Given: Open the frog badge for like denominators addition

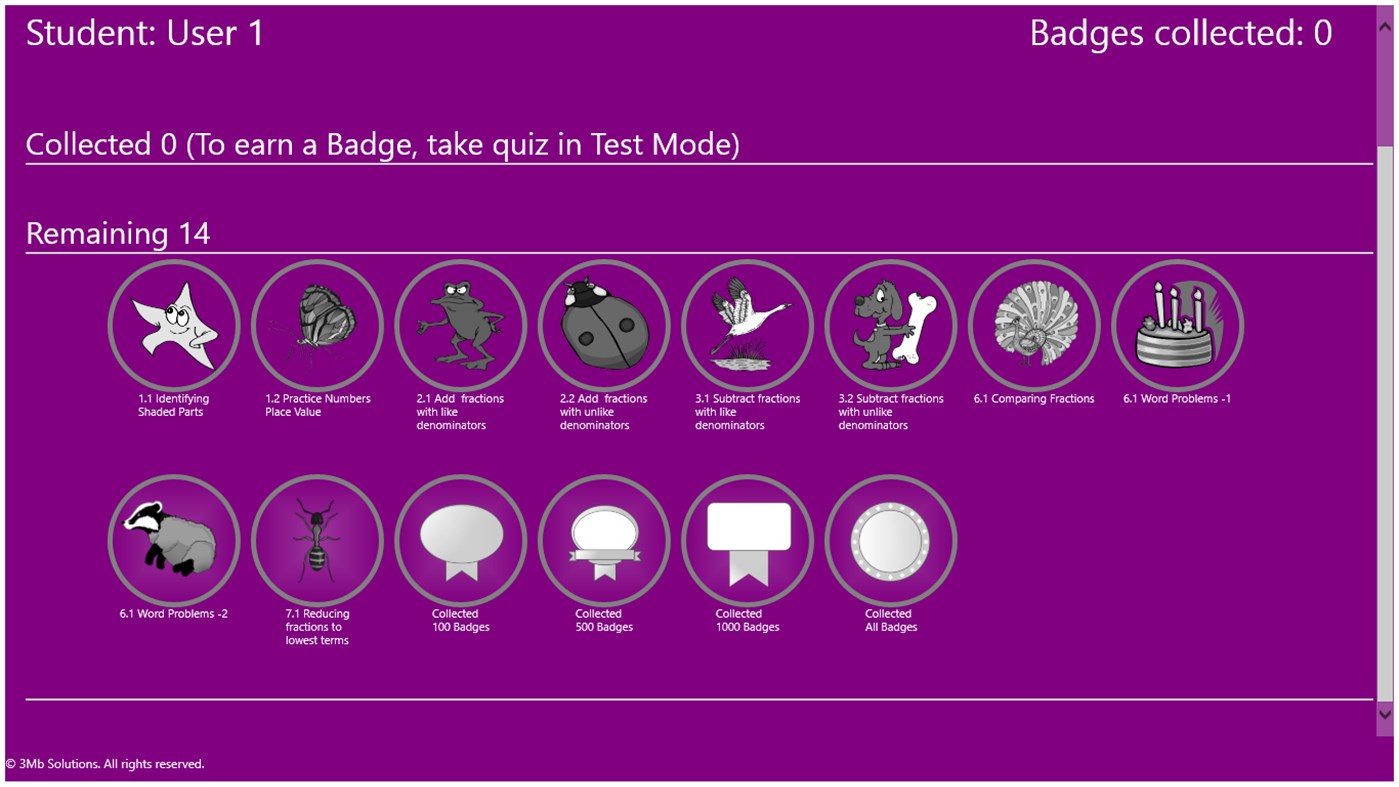Looking at the screenshot, I should pyautogui.click(x=461, y=326).
